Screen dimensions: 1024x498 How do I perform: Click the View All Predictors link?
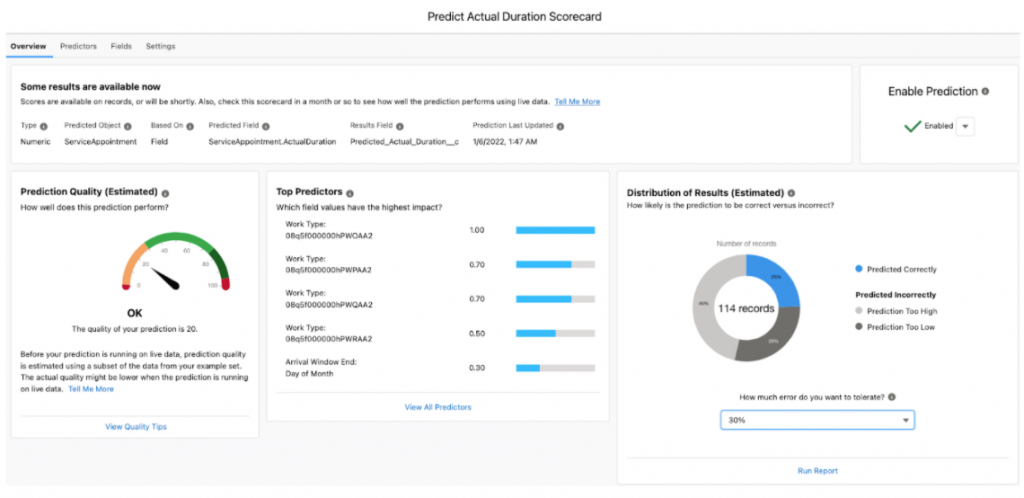pyautogui.click(x=437, y=407)
